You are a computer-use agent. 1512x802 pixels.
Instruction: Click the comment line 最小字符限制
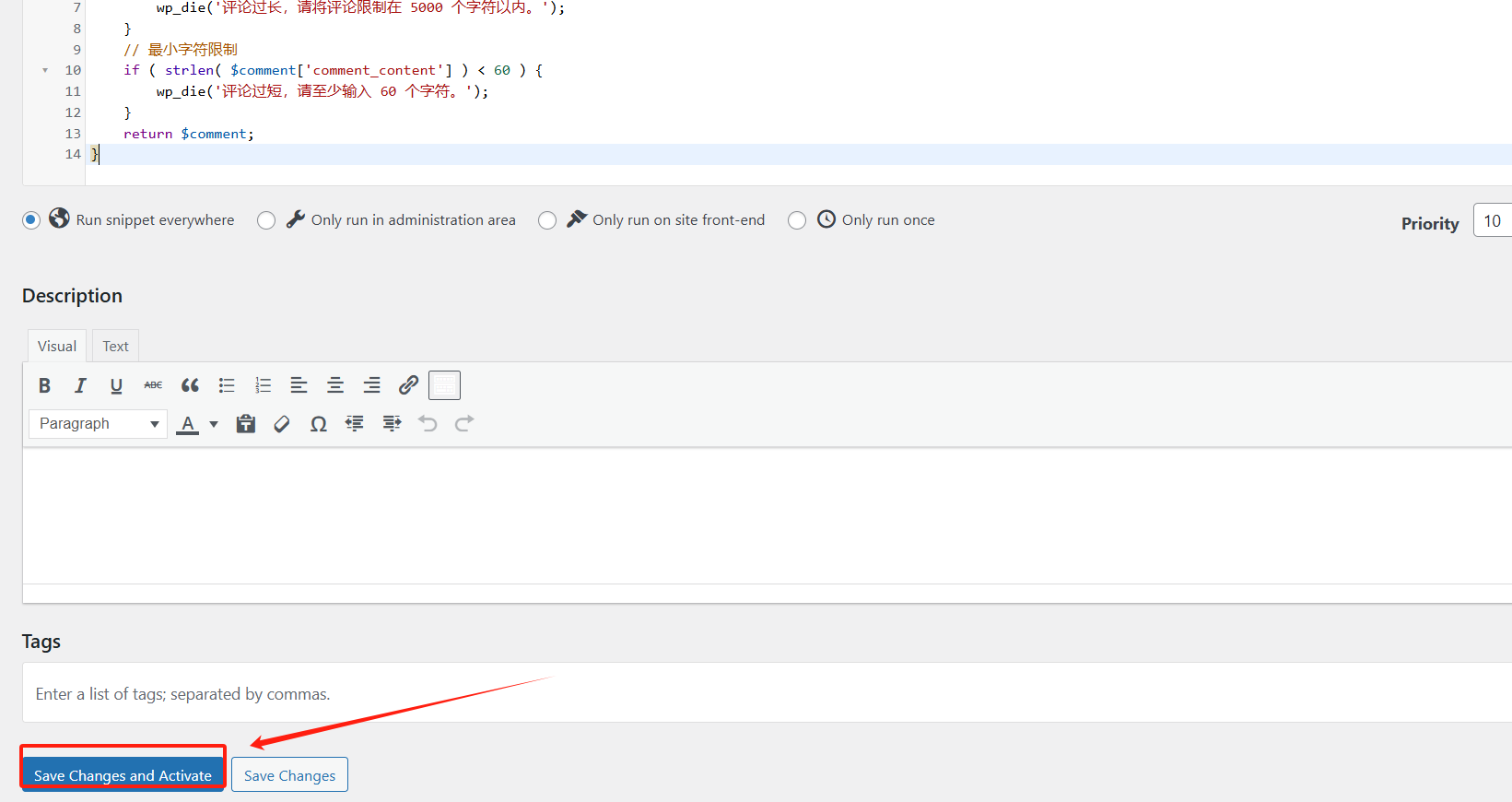point(181,50)
